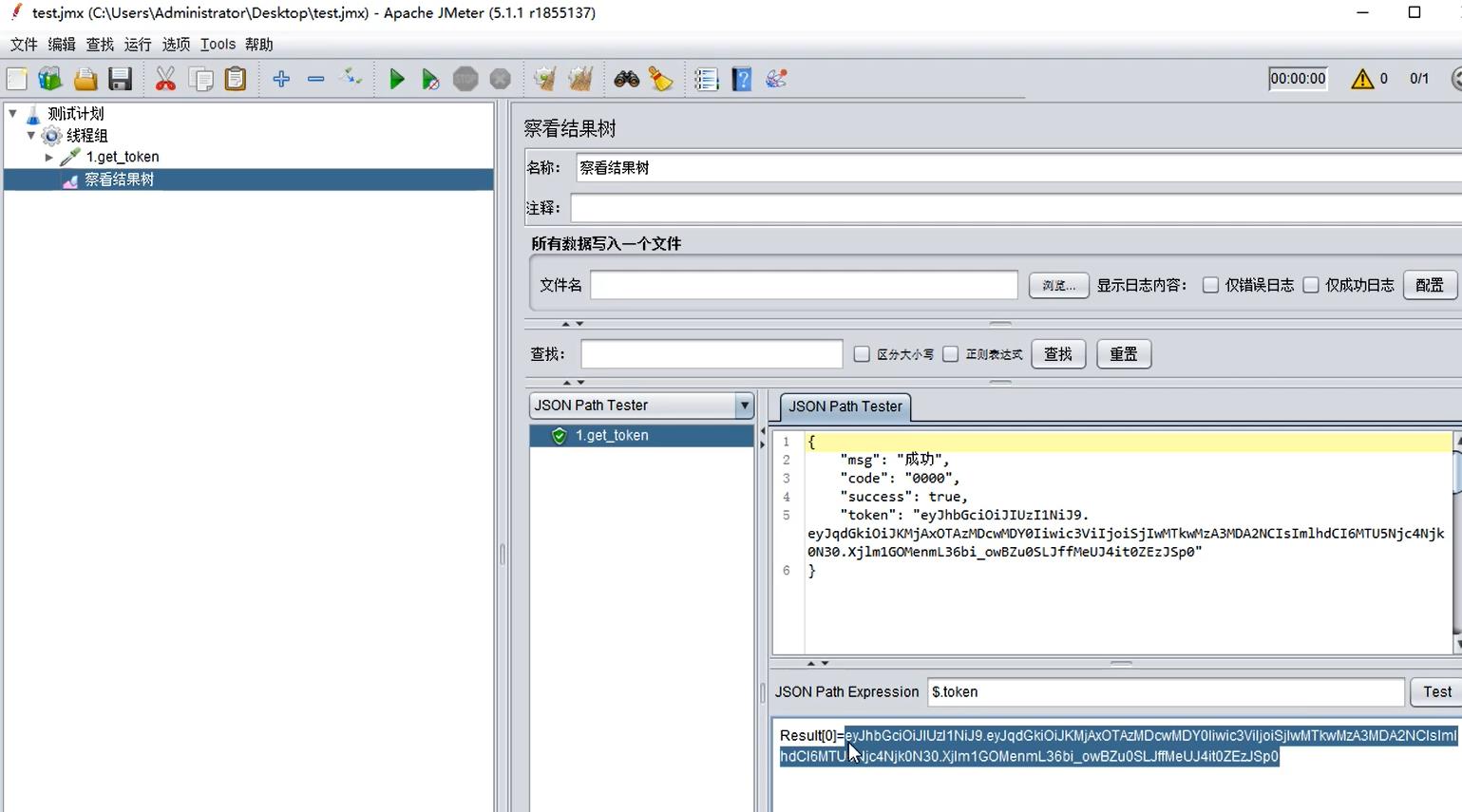Open the 帮助 menu

258,45
